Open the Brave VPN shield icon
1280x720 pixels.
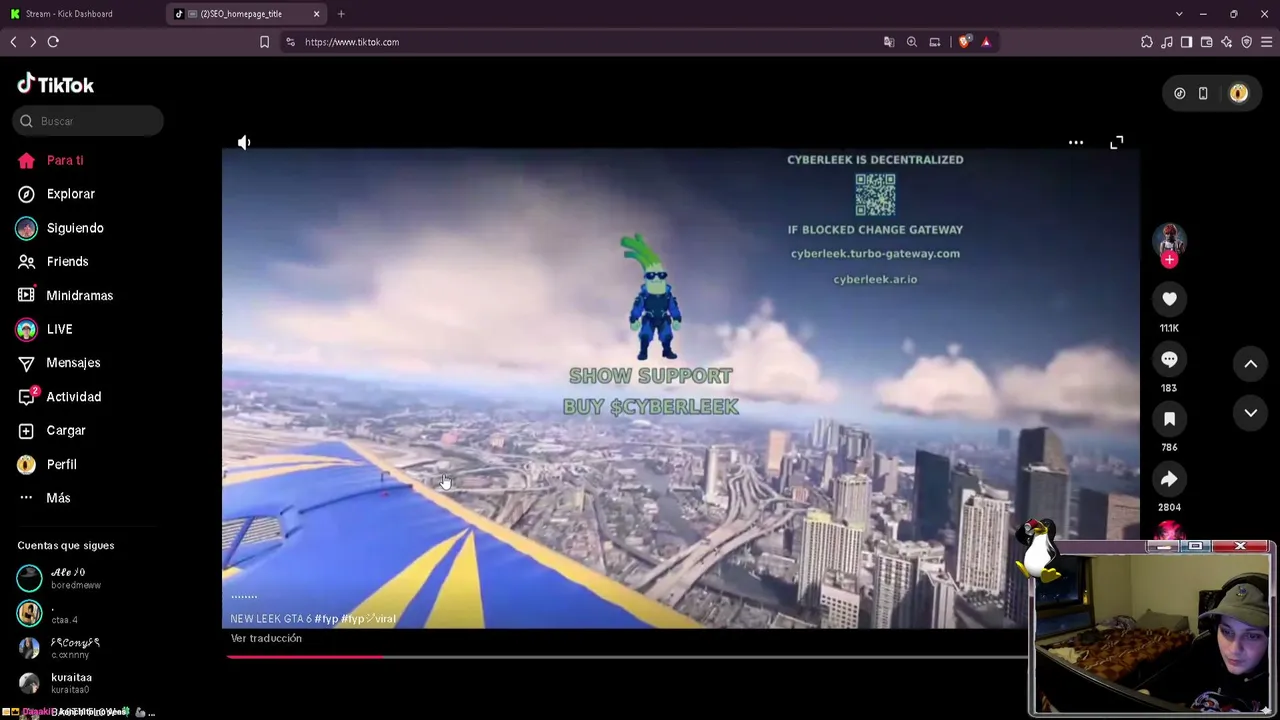1247,42
